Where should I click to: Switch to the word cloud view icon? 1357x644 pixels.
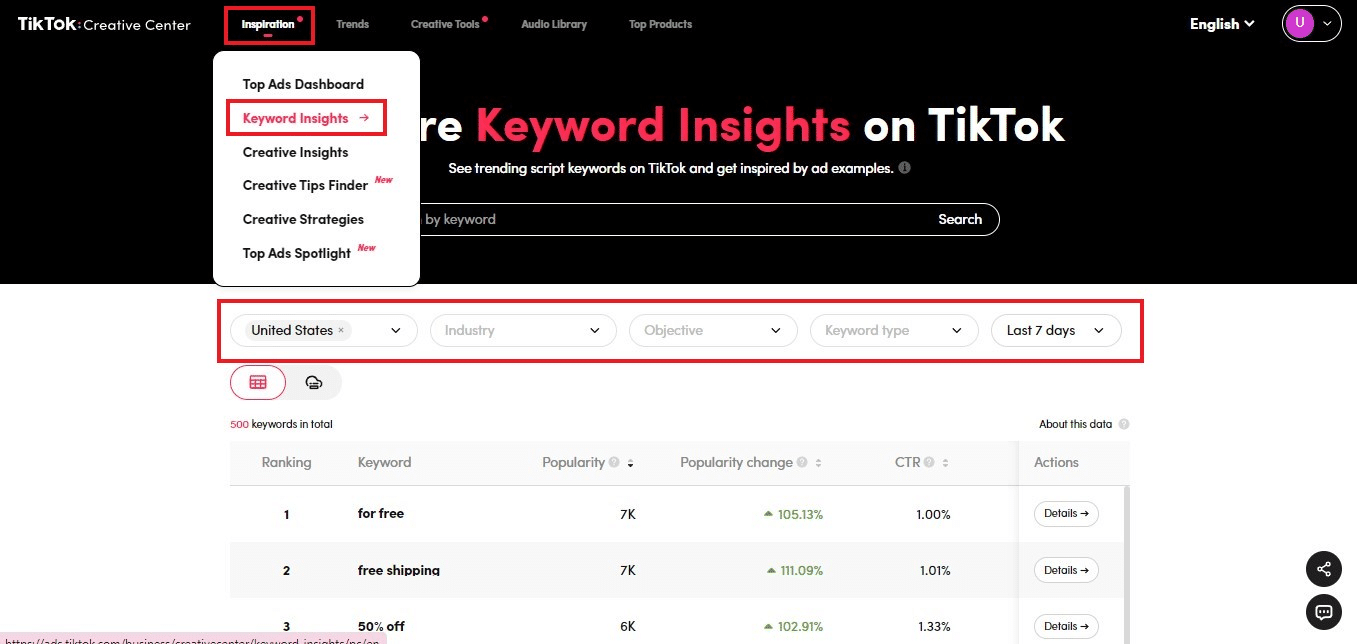(x=314, y=382)
